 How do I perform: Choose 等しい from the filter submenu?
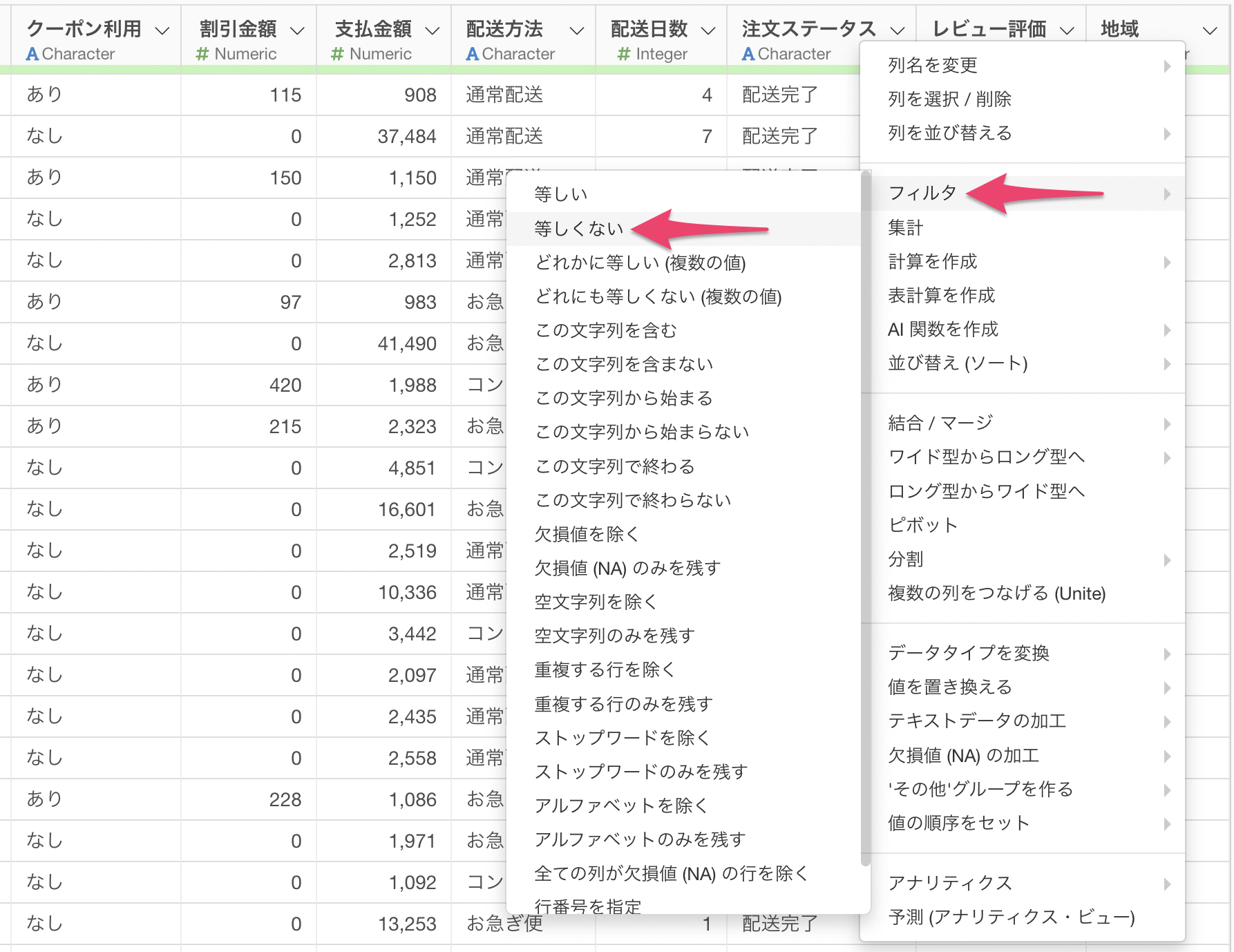[560, 194]
